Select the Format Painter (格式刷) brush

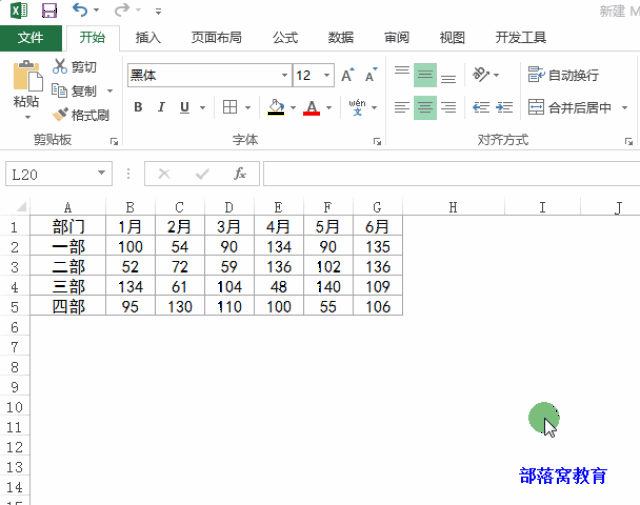[81, 115]
